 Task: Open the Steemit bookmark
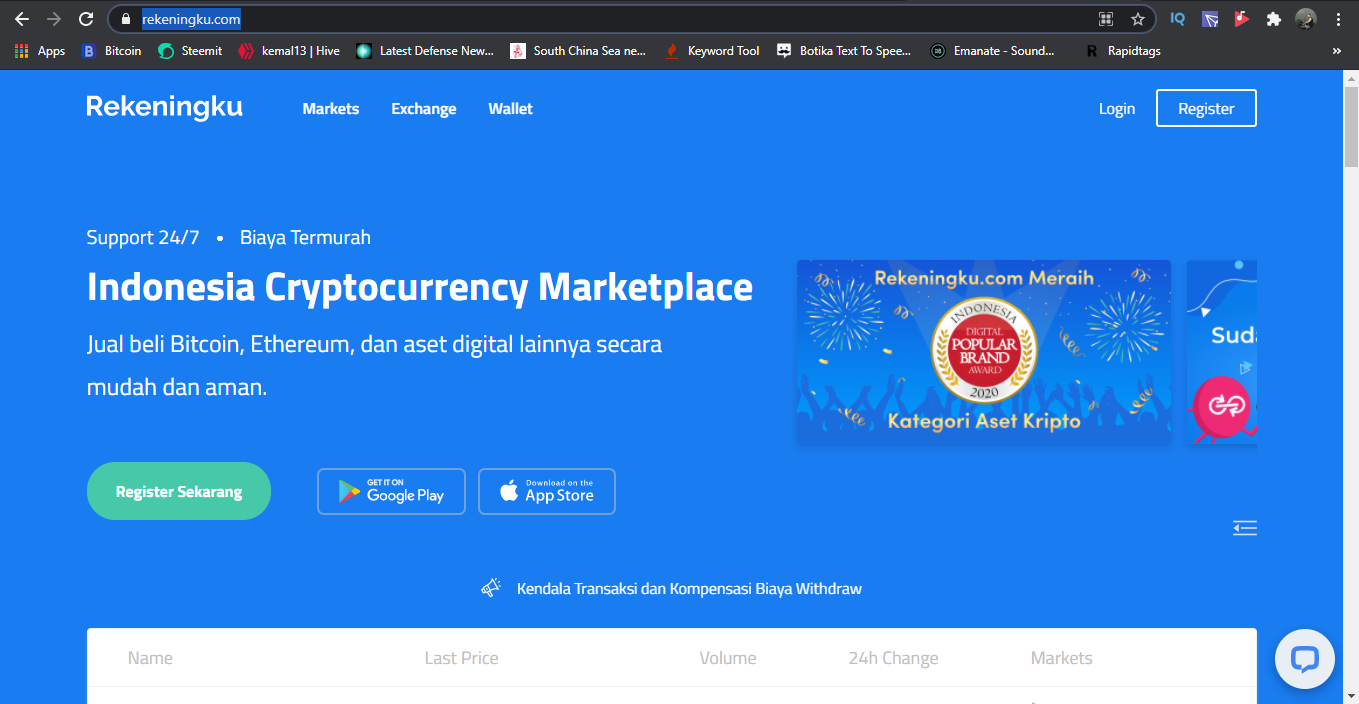(190, 51)
